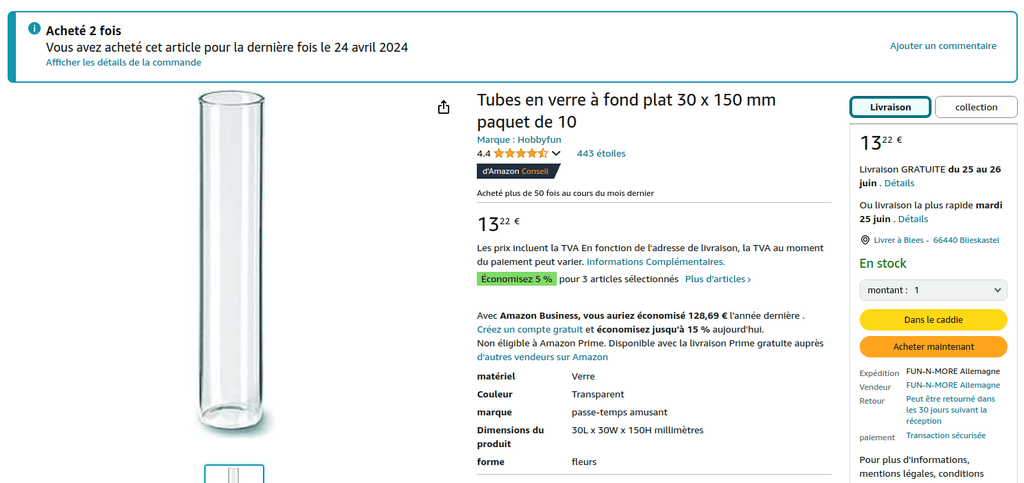Open Plus d'articles chevron link
Viewport: 1024px width, 483px height.
[x=718, y=279]
